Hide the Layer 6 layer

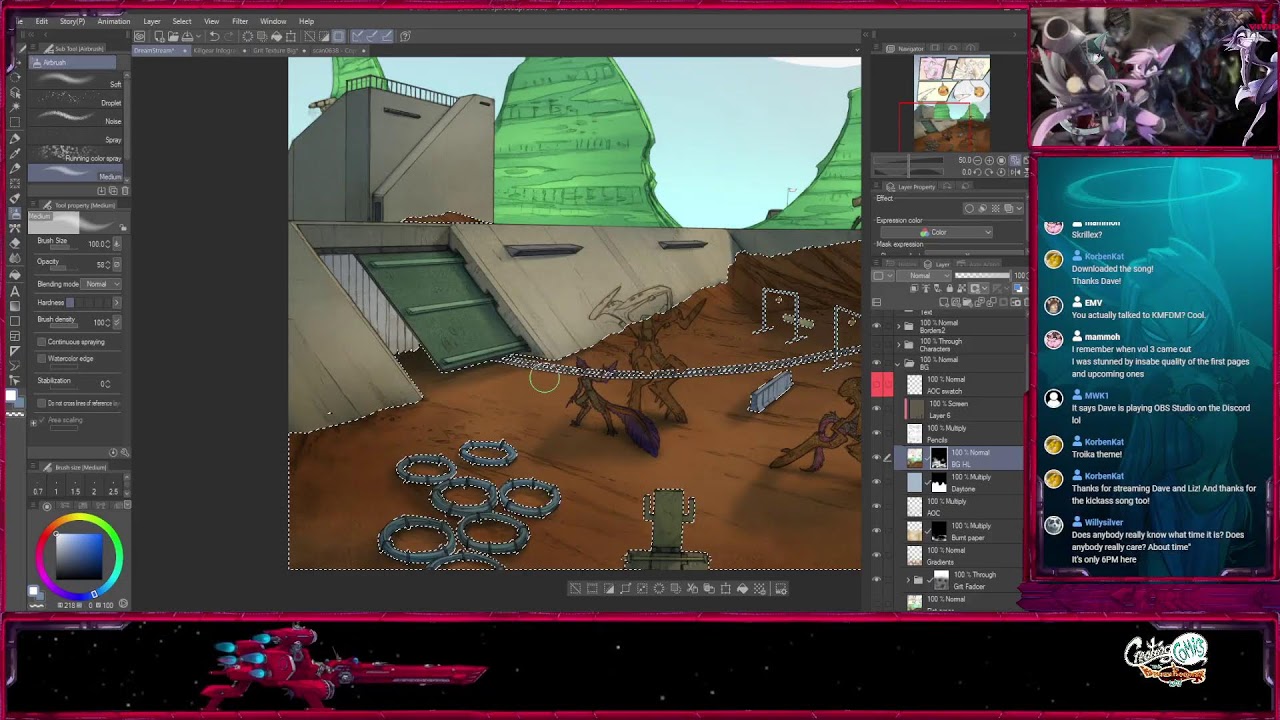[x=877, y=409]
